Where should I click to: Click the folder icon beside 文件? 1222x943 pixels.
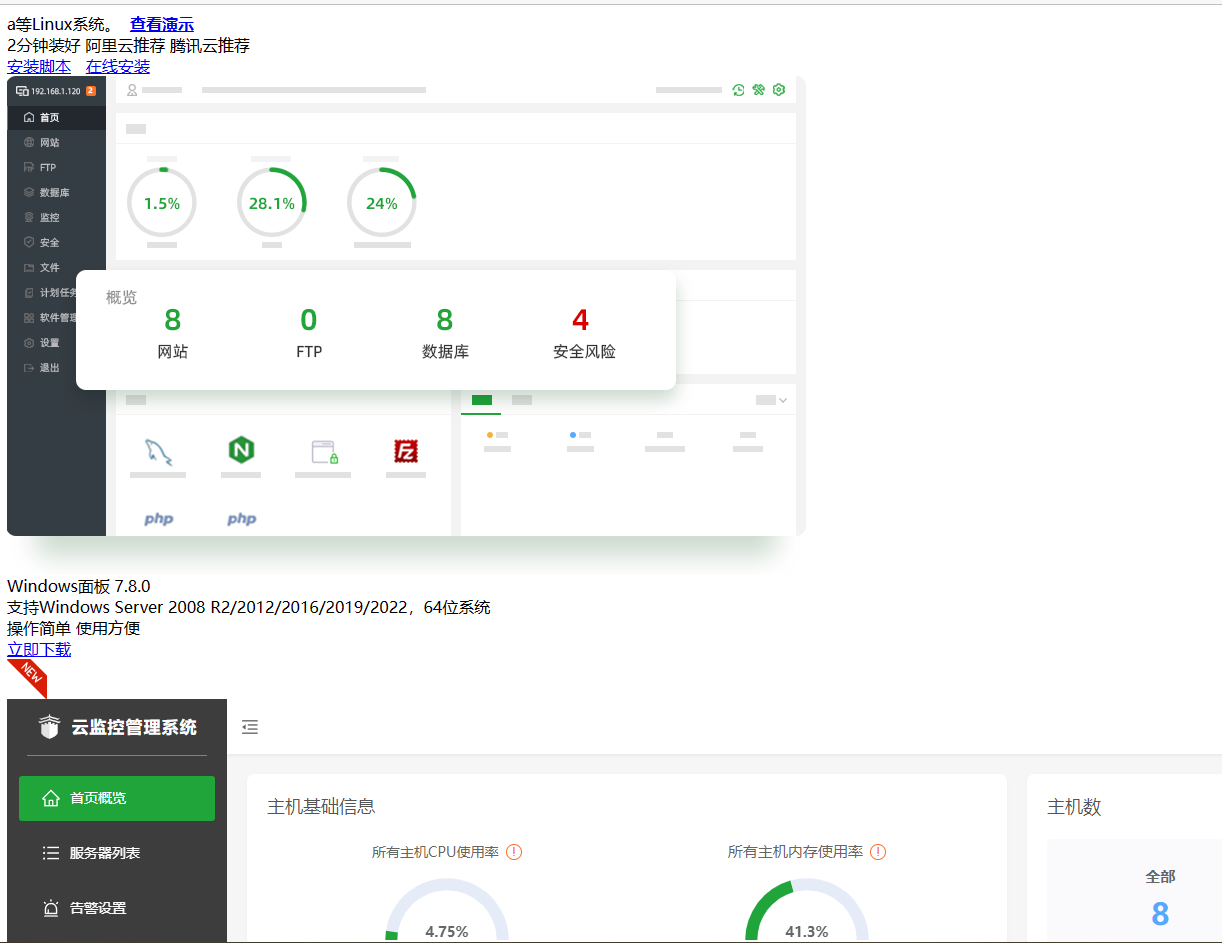(x=29, y=267)
